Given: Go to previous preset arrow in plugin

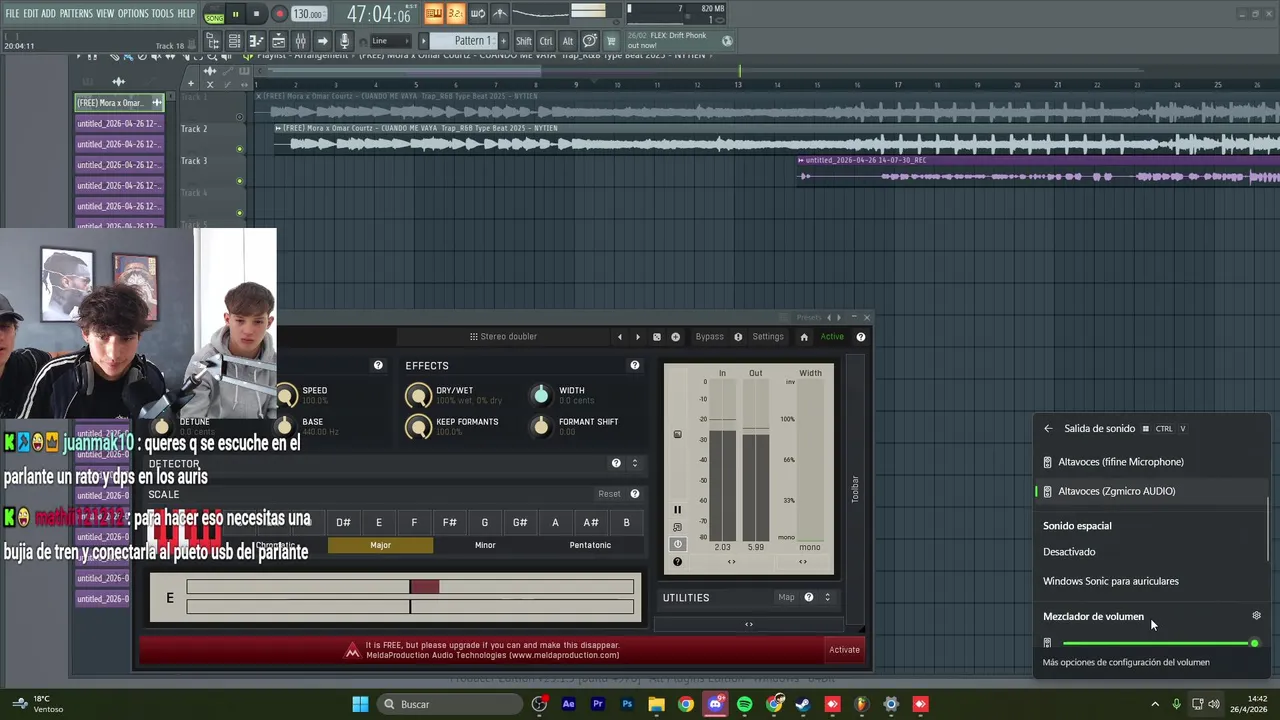Looking at the screenshot, I should [x=619, y=337].
